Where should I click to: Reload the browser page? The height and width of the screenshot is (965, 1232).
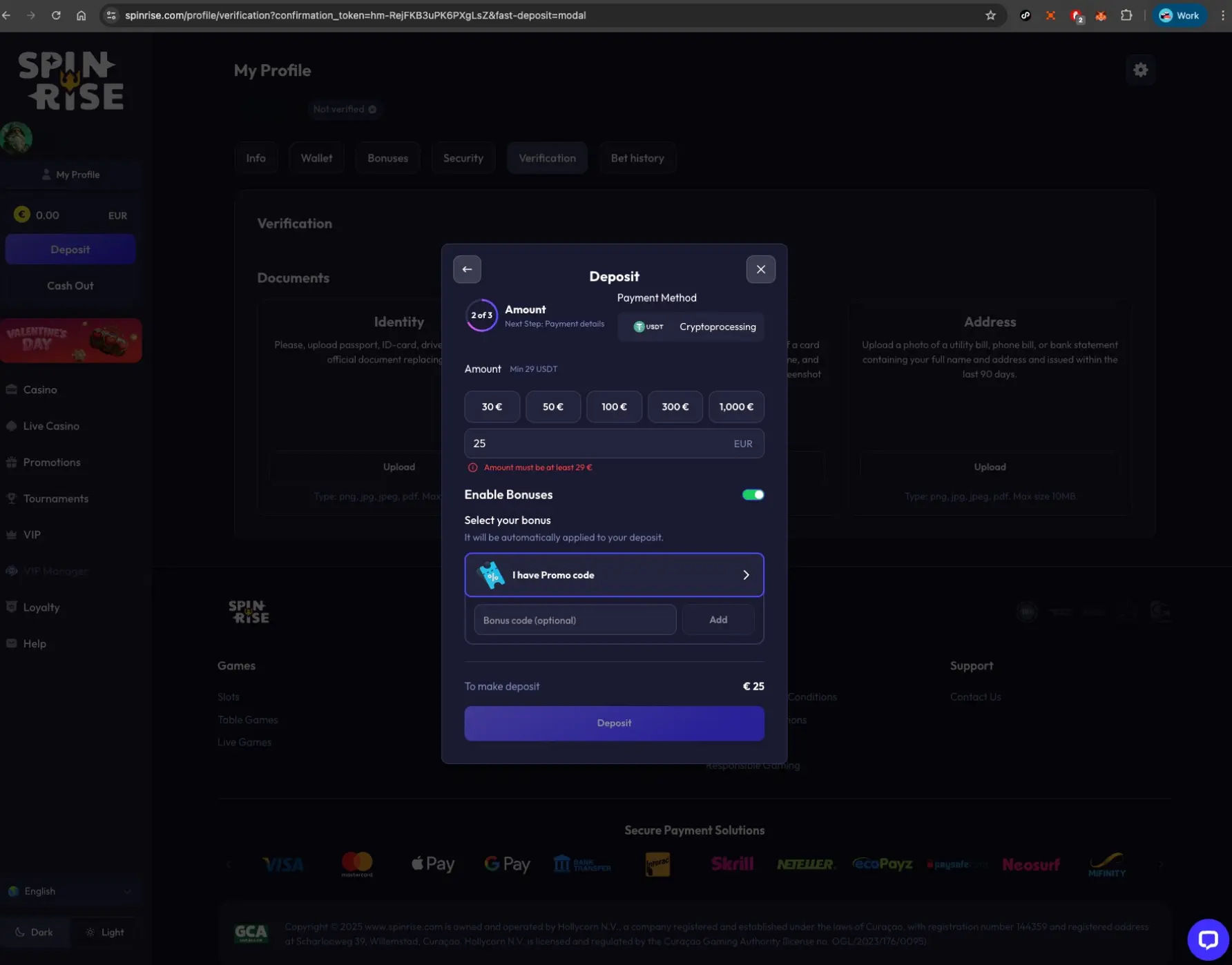[x=56, y=15]
